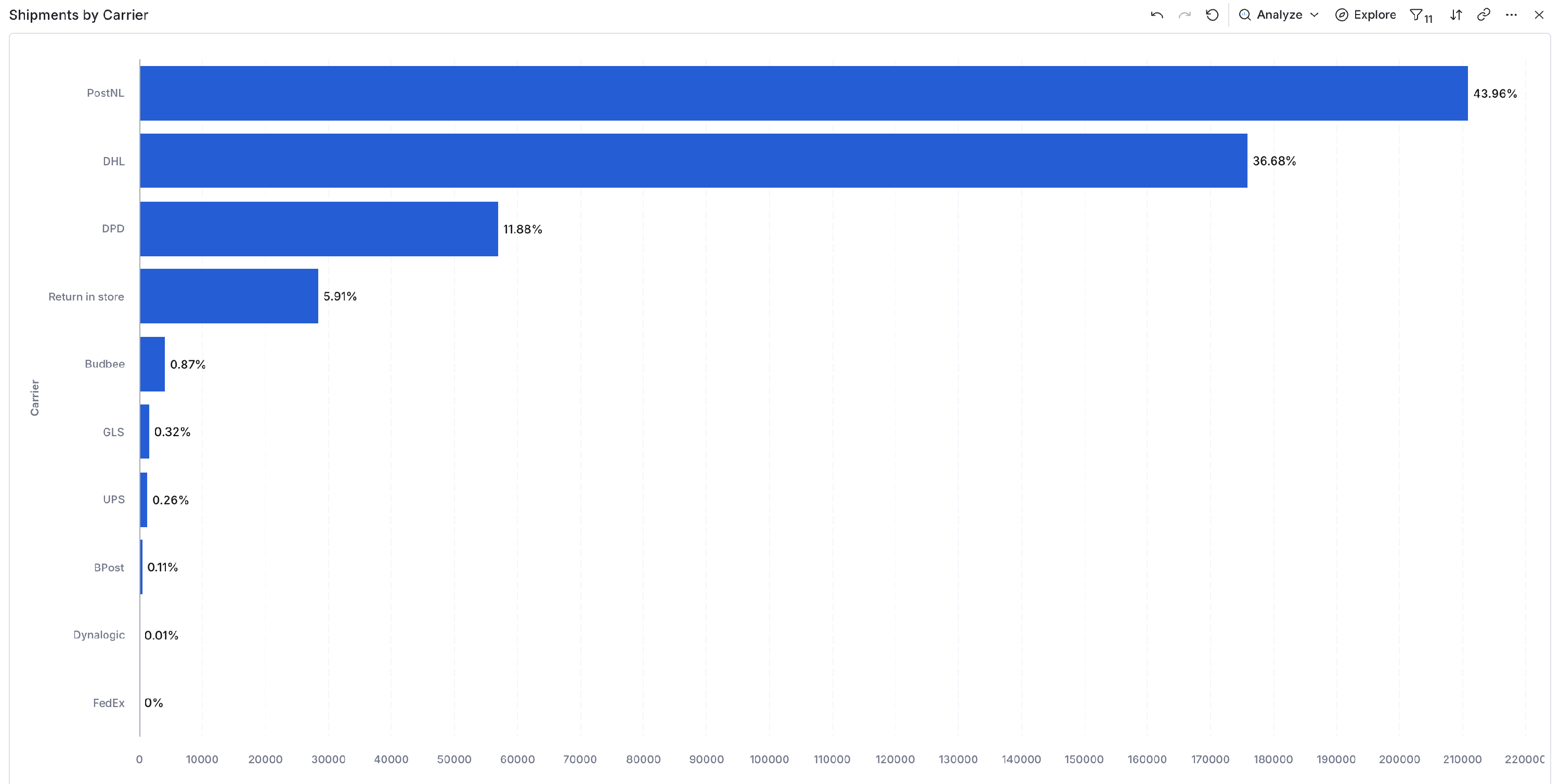Viewport: 1560px width, 784px height.
Task: Click the Return in store bar
Action: [229, 296]
